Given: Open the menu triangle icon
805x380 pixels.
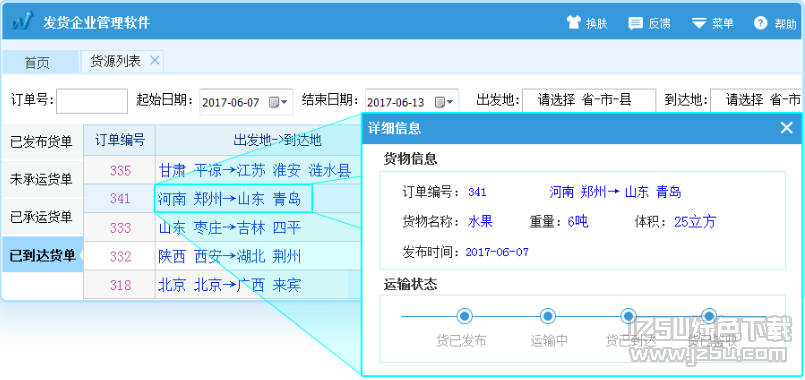Looking at the screenshot, I should coord(699,23).
